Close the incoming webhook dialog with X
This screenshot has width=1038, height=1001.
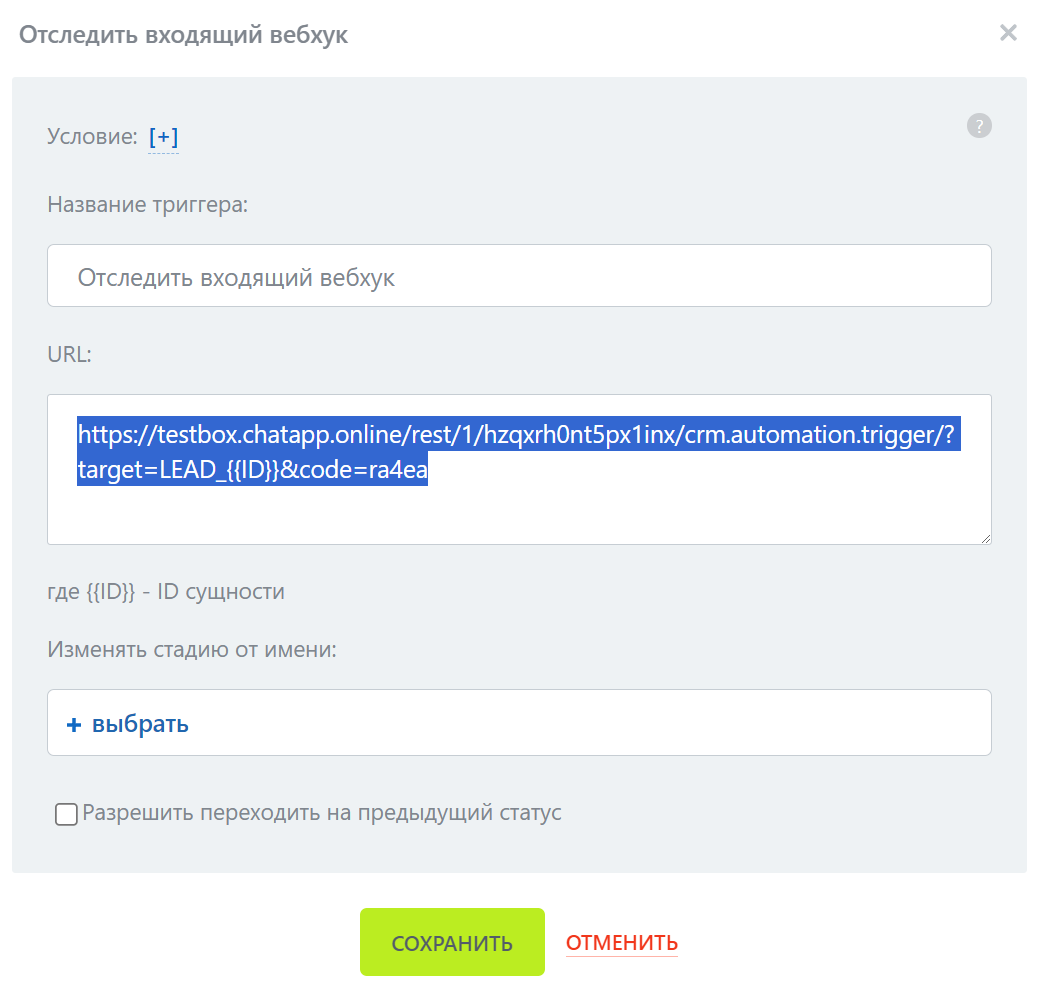pos(1008,33)
